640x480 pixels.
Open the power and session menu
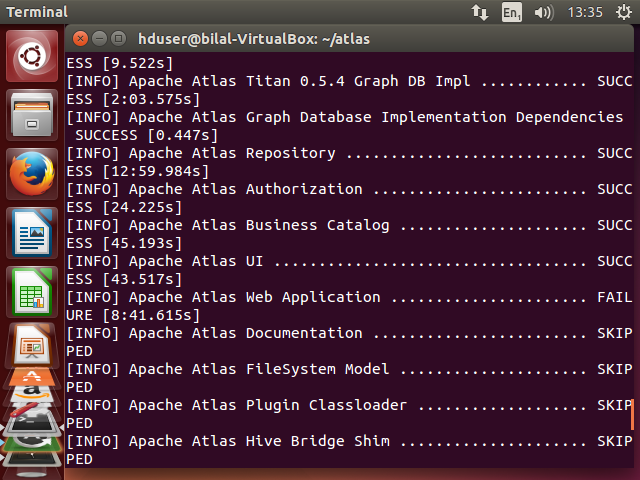[621, 13]
